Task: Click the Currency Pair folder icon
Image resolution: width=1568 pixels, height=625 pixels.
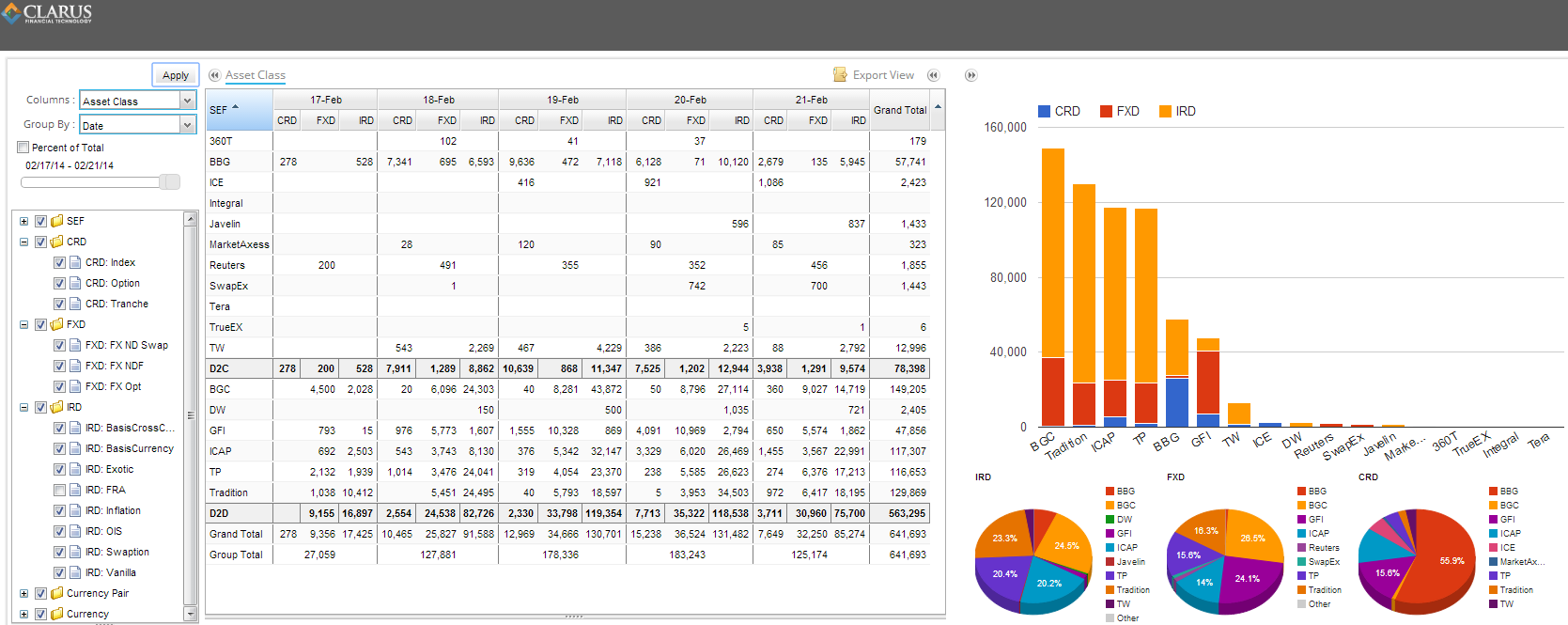Action: (x=57, y=593)
